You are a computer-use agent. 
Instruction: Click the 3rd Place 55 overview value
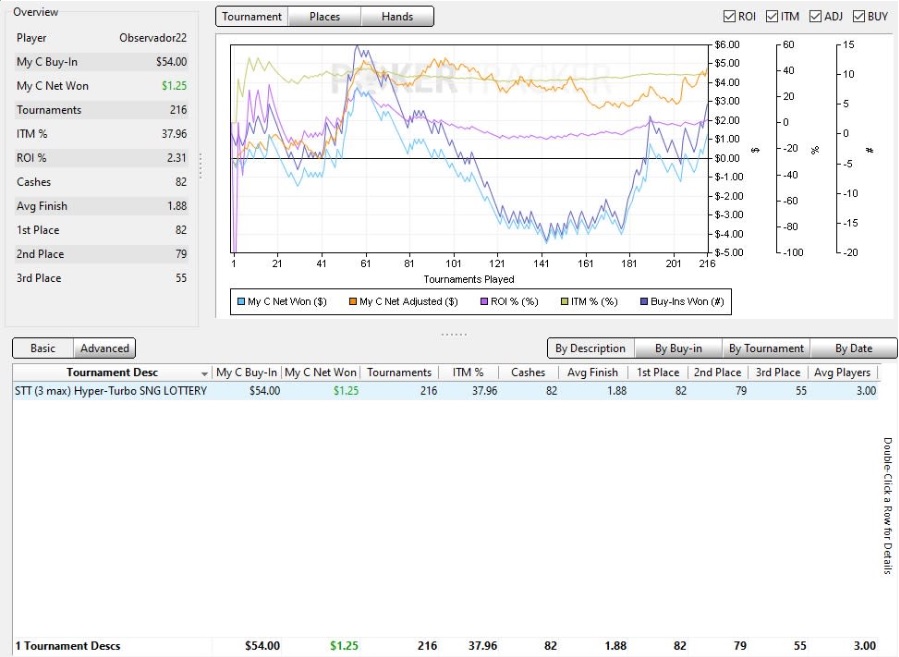tap(181, 279)
